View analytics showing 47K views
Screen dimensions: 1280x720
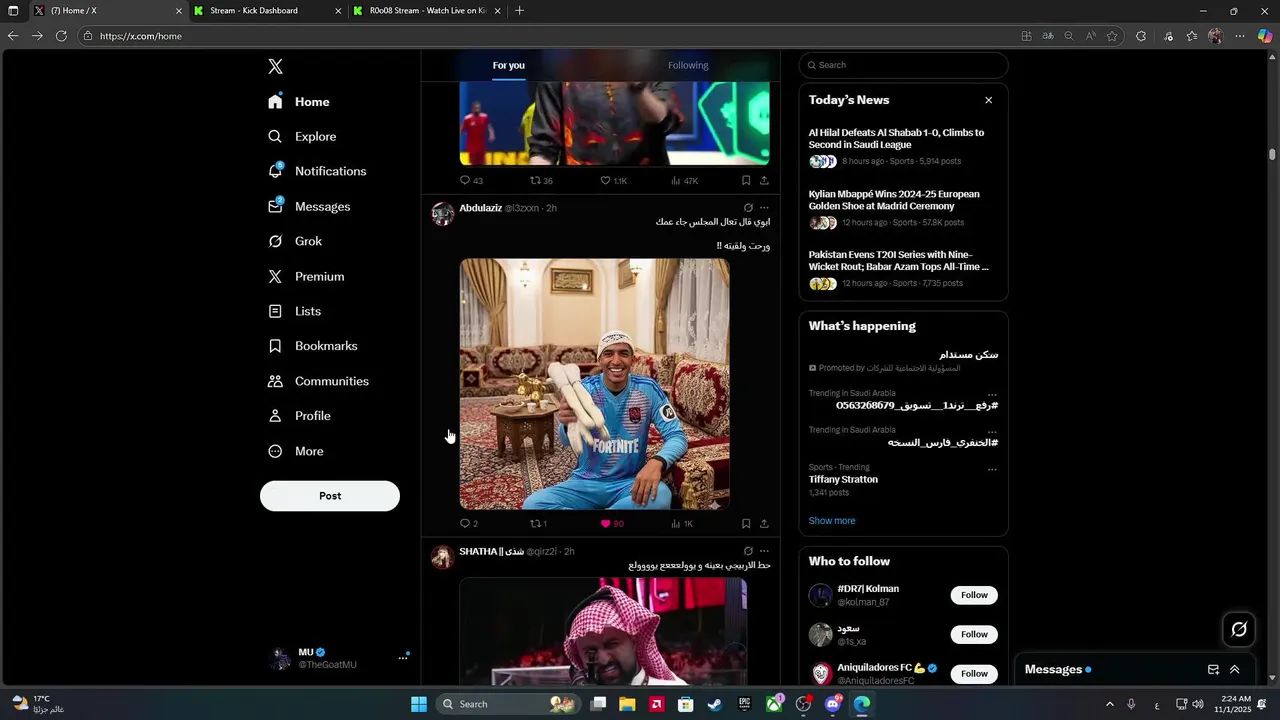[684, 181]
